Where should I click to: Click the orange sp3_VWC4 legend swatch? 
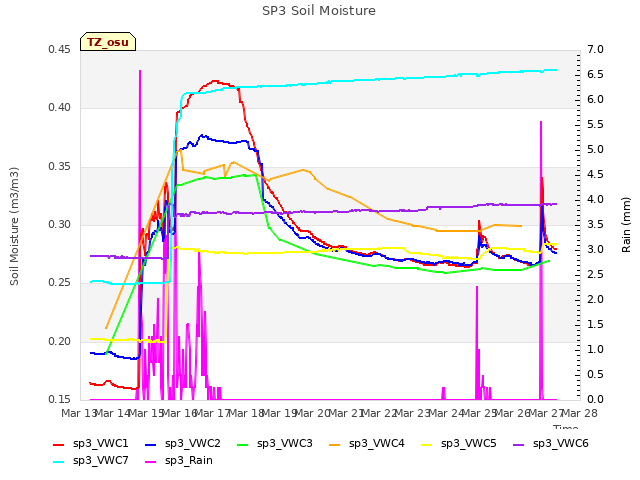tap(335, 444)
